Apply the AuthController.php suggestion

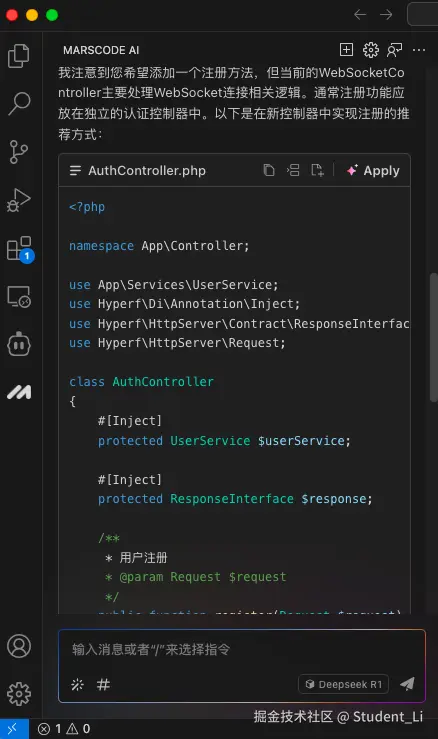373,170
